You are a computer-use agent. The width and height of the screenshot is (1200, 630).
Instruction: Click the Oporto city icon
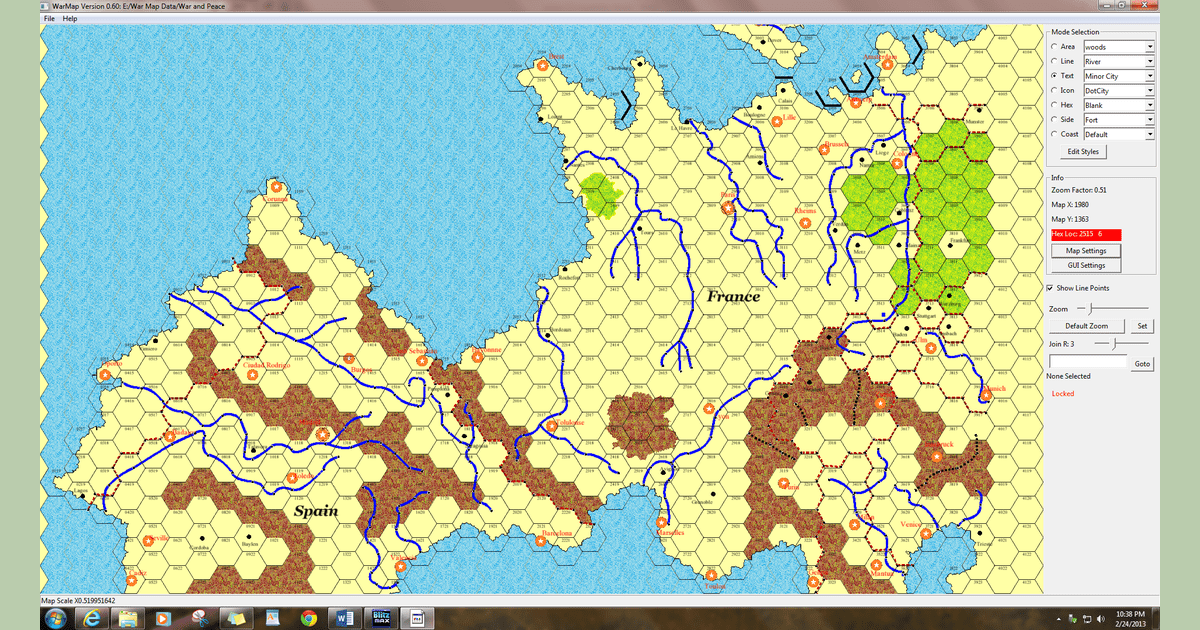tap(105, 375)
